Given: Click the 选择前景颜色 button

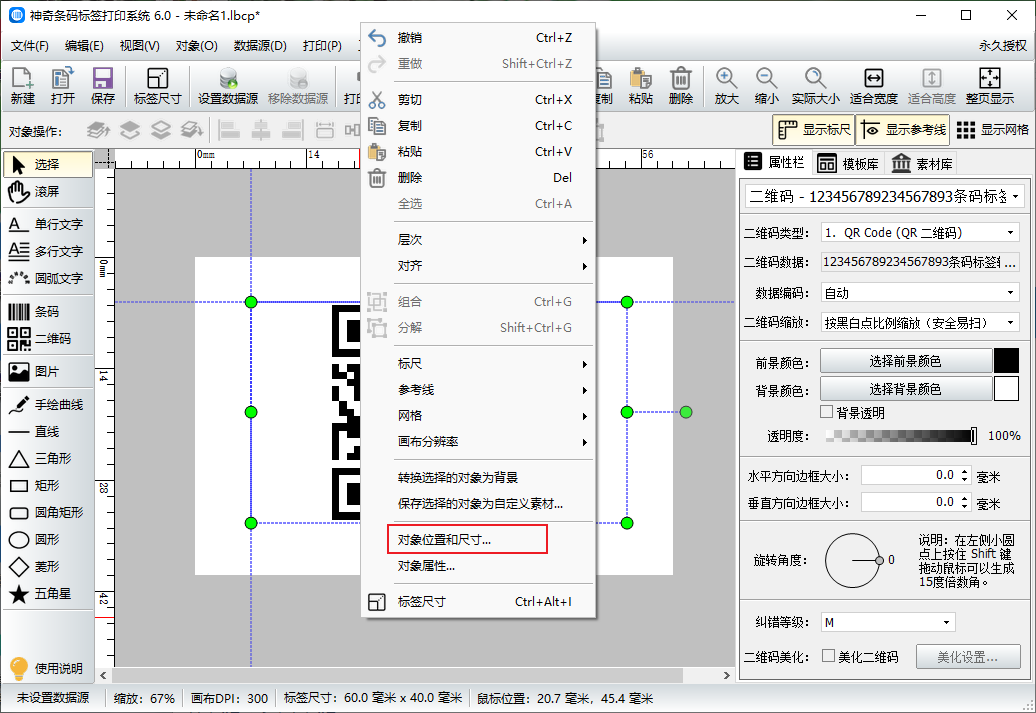Looking at the screenshot, I should click(x=906, y=361).
